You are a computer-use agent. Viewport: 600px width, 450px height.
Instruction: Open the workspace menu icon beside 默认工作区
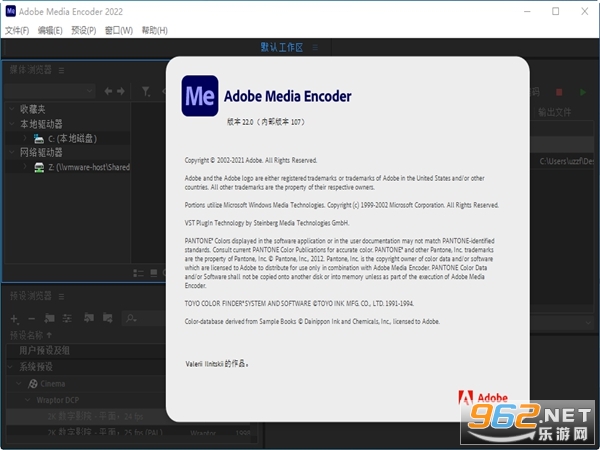point(315,47)
